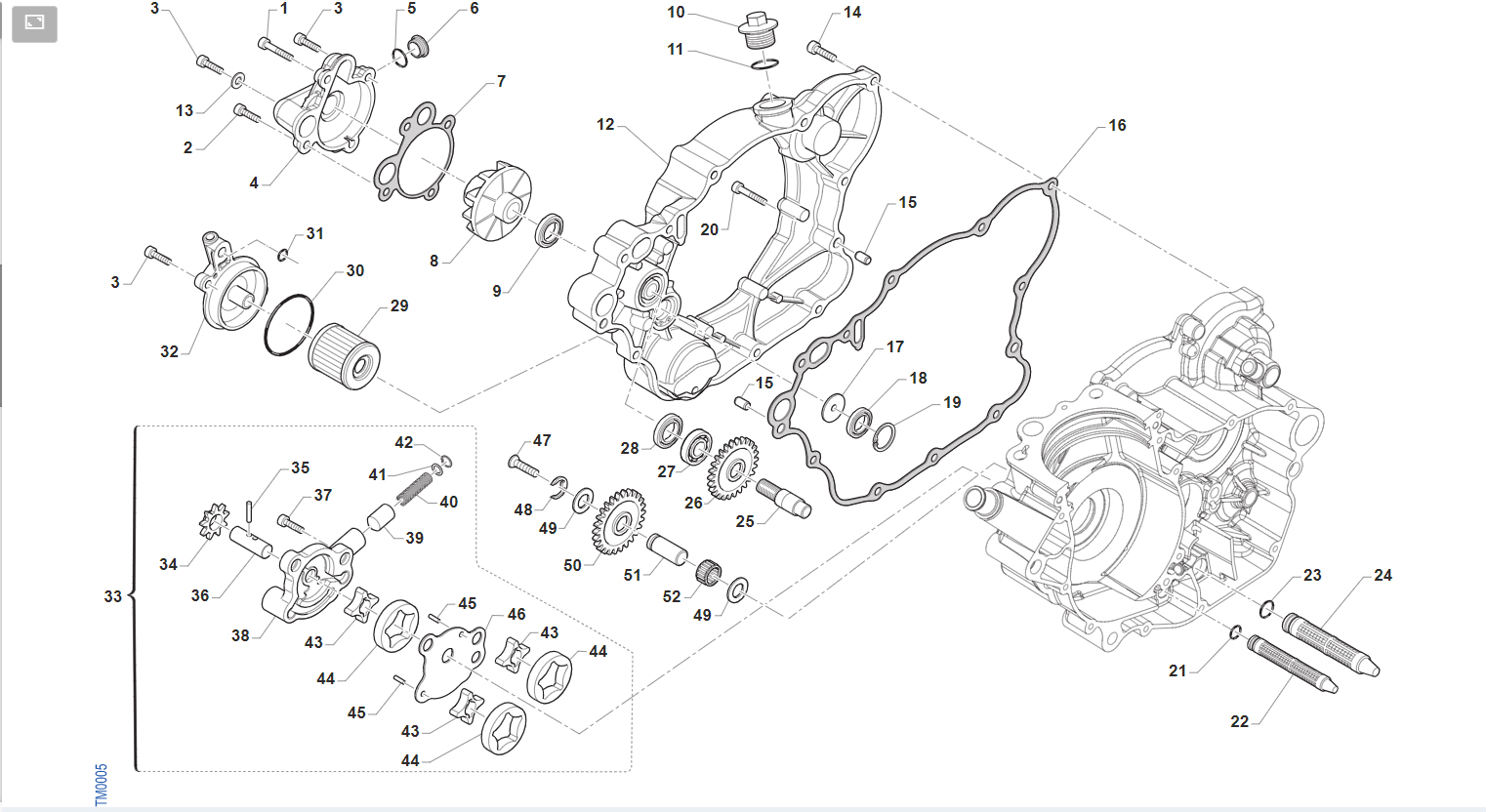Choose callout 50 gear label
This screenshot has width=1486, height=812.
point(573,566)
